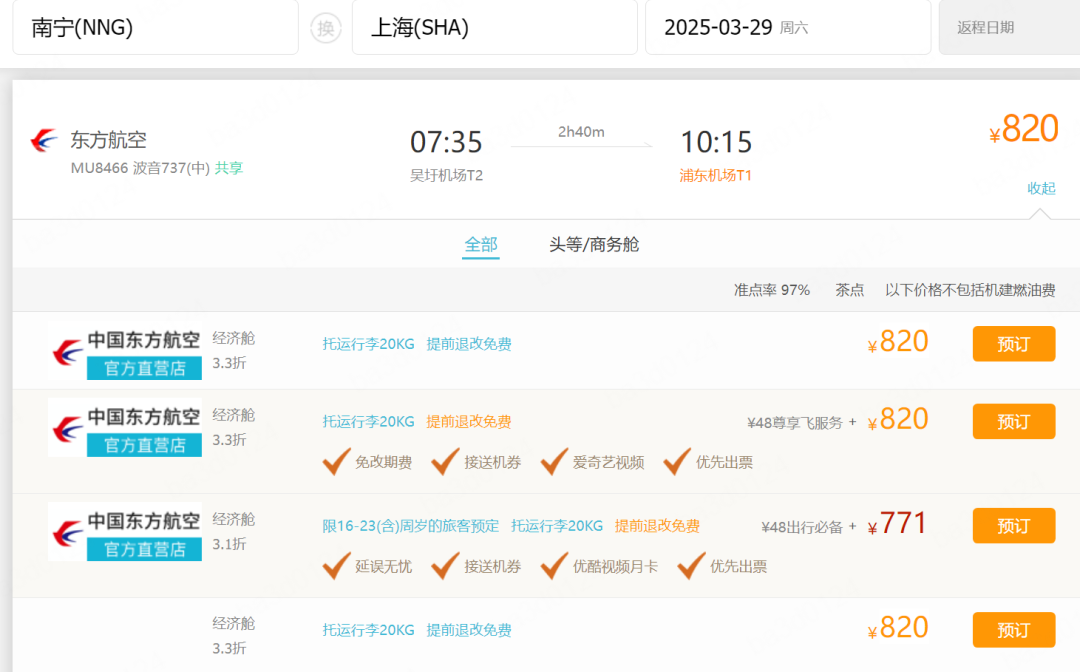The width and height of the screenshot is (1080, 672).
Task: Switch to the 全部 cabin tab
Action: [481, 244]
